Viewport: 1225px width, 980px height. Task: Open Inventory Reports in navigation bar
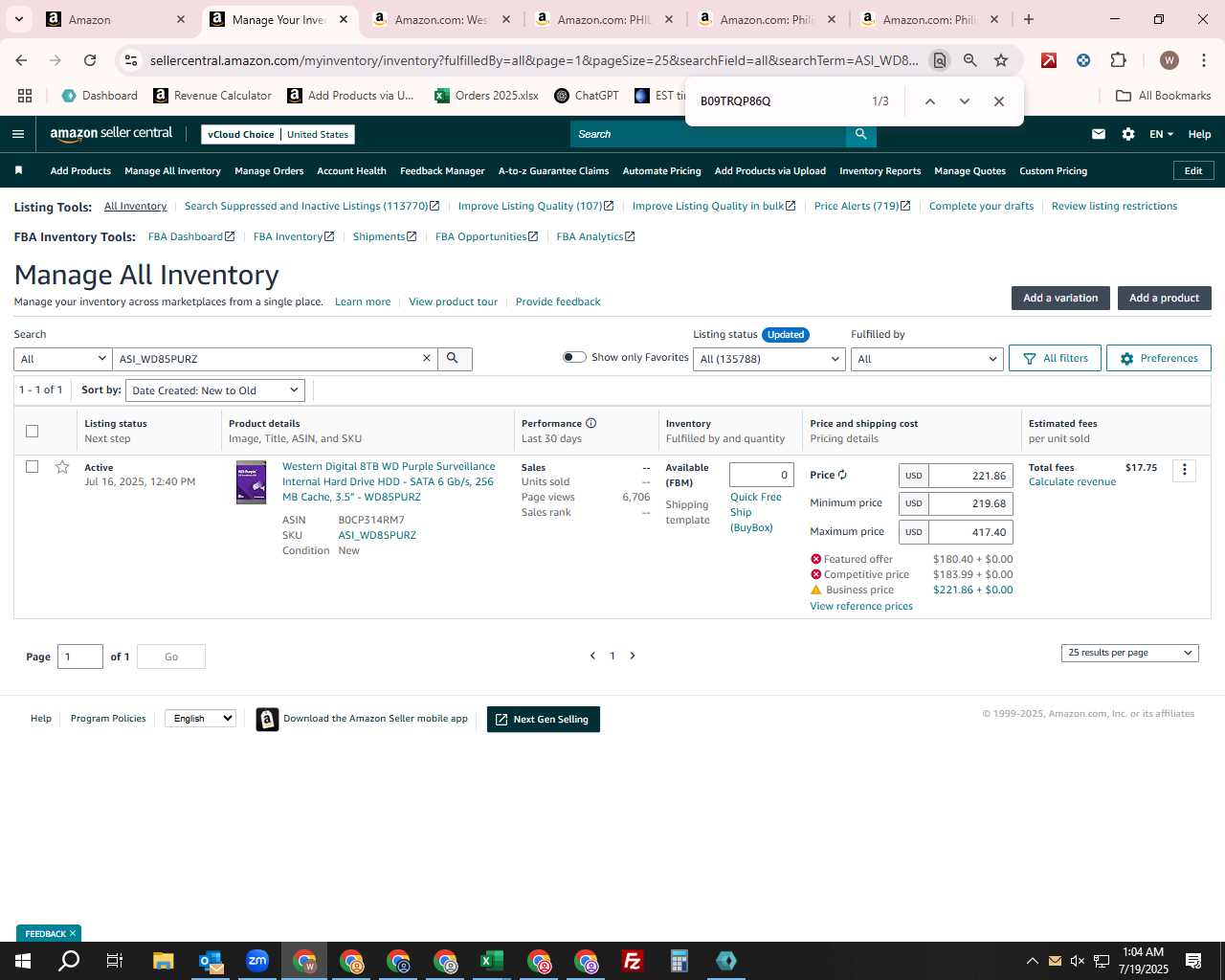[880, 171]
